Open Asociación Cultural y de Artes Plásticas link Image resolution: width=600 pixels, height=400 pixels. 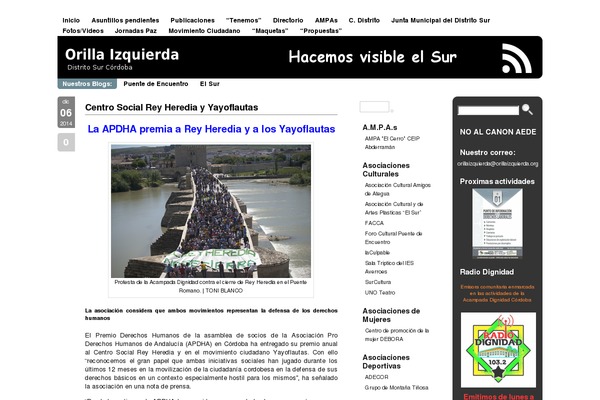click(394, 208)
